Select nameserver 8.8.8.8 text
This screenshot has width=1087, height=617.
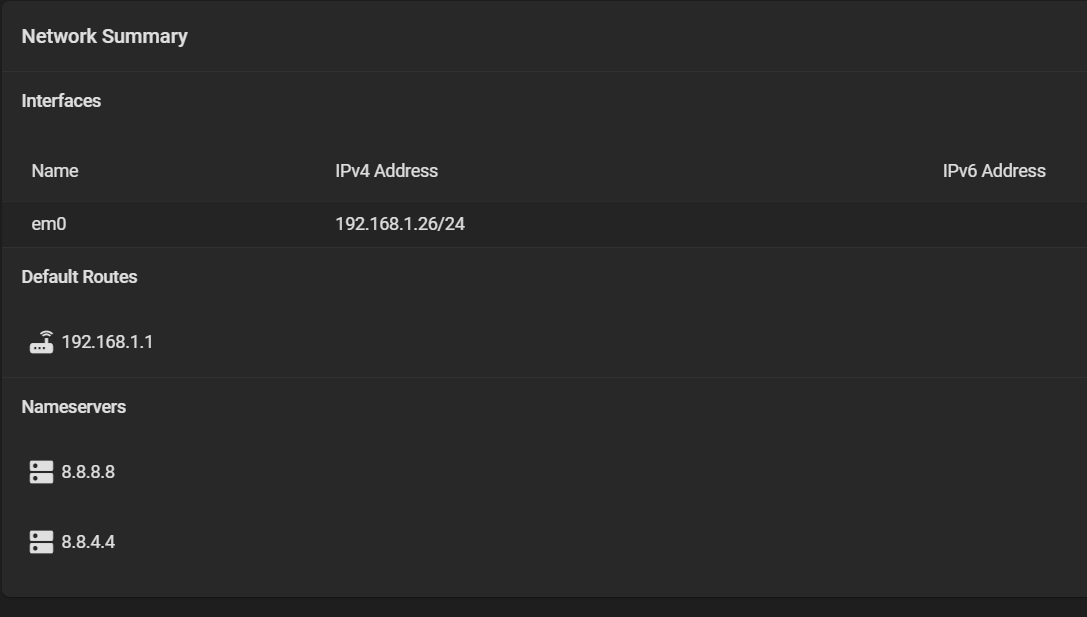[x=88, y=472]
